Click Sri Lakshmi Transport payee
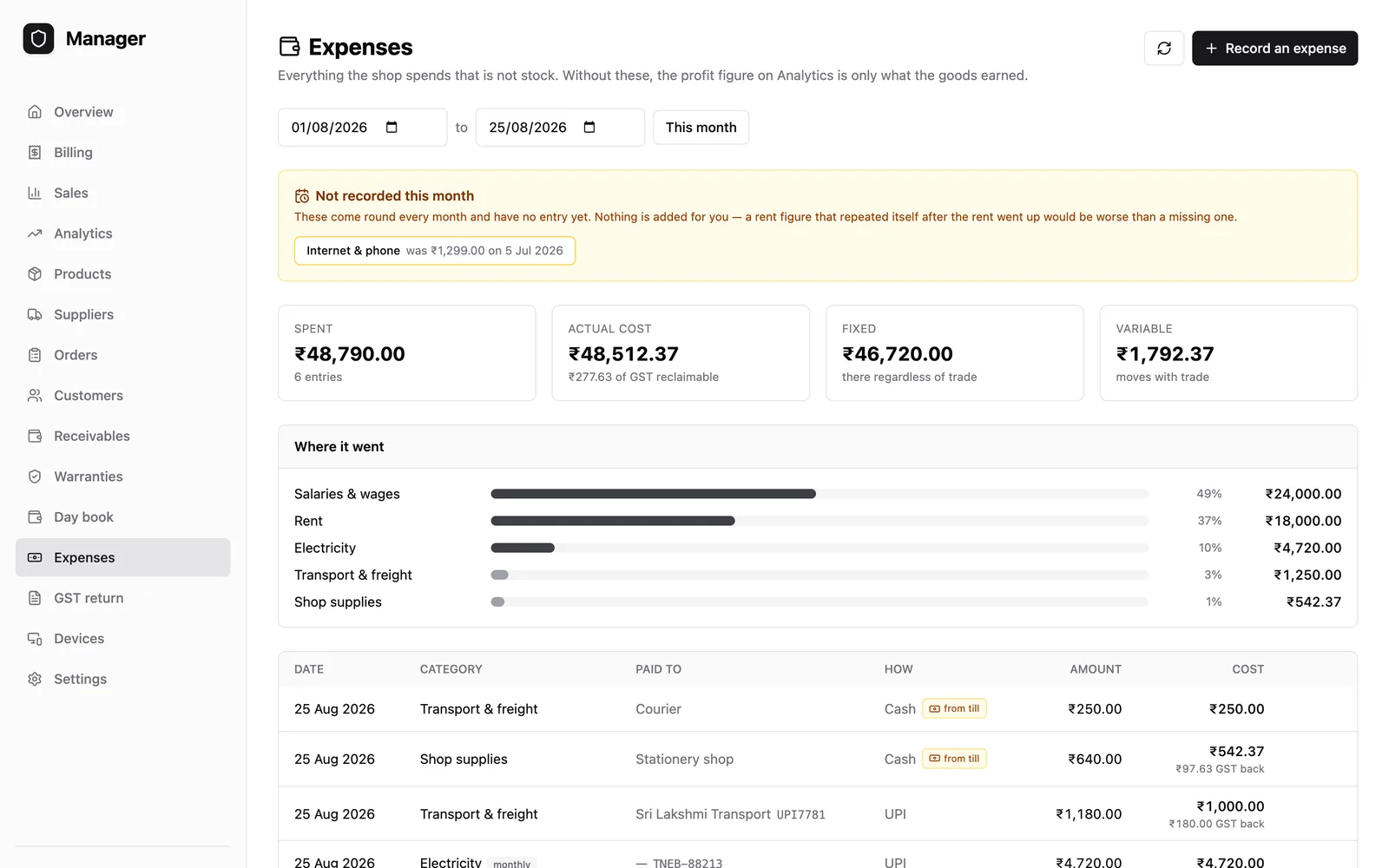This screenshot has height=868, width=1389. click(703, 814)
